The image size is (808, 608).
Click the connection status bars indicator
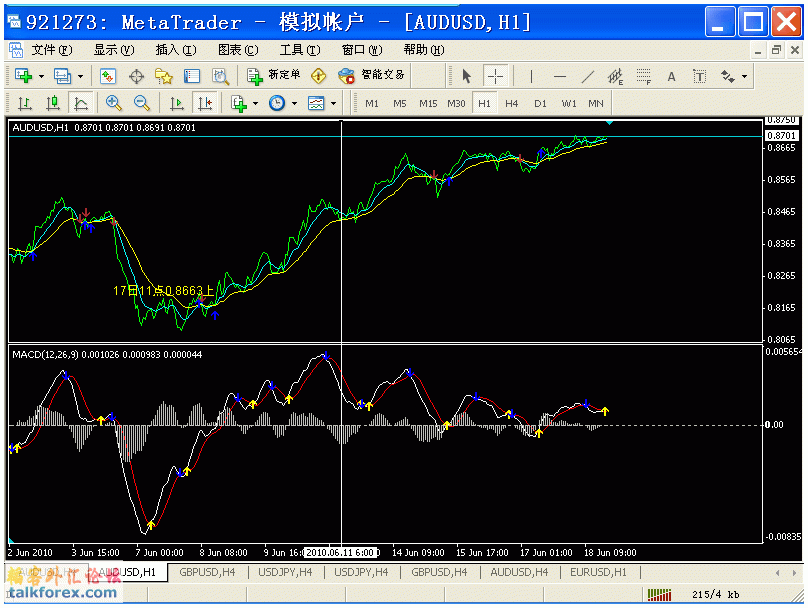pos(661,595)
